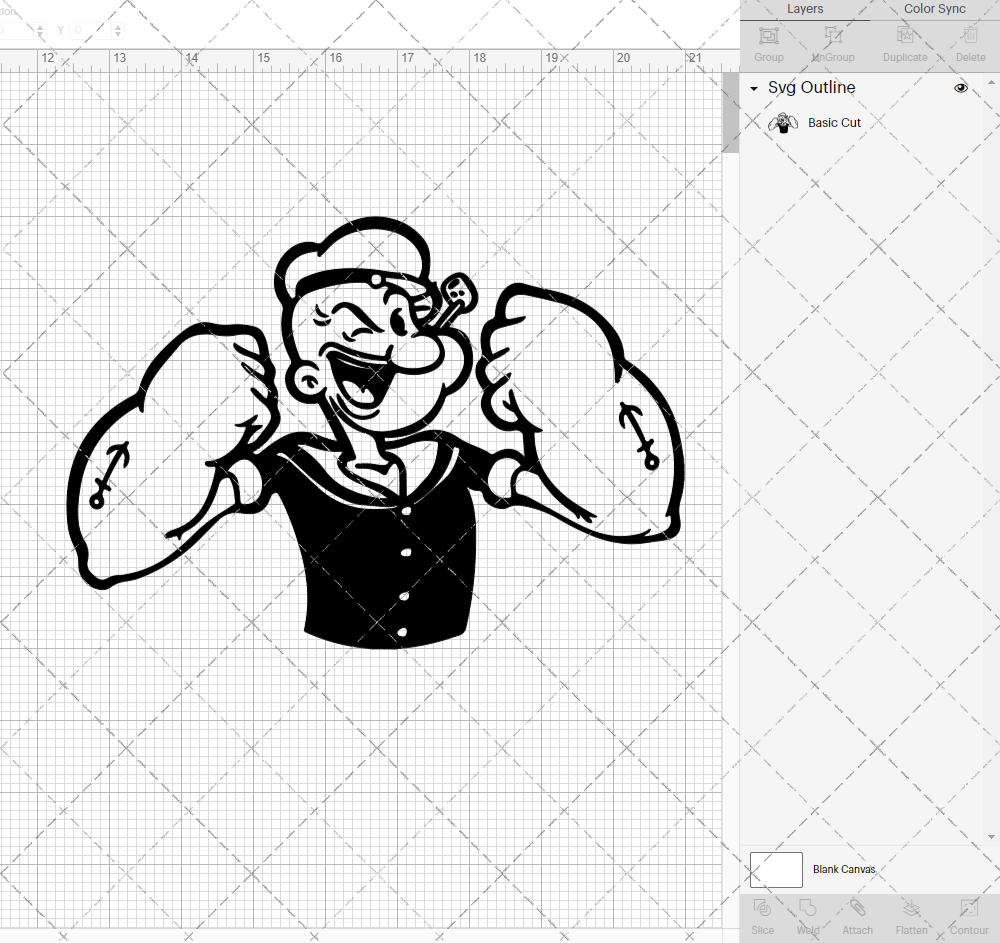Open the Blank Canvas color swatch
Viewport: 1000px width, 943px height.
tap(776, 869)
